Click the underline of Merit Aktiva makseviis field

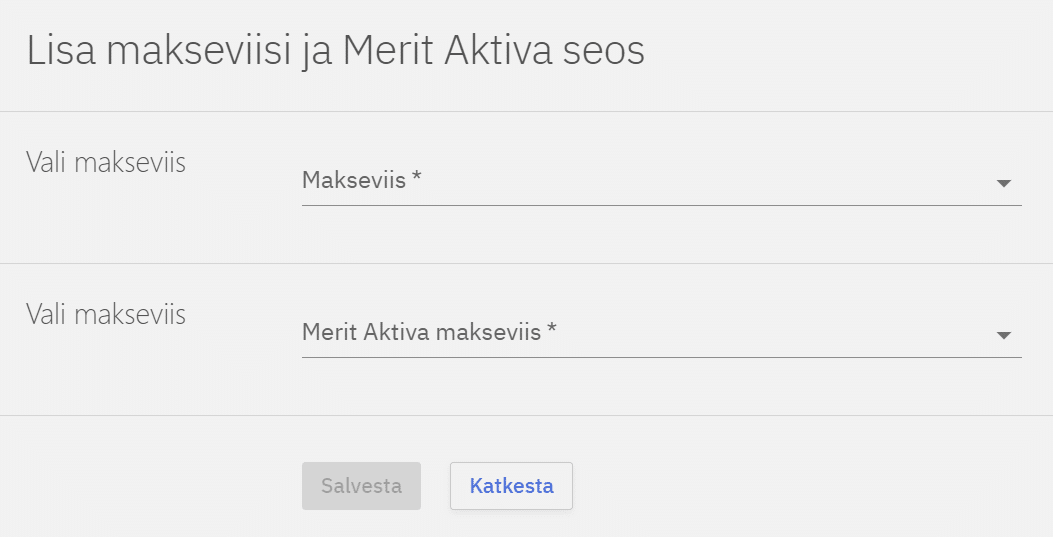click(660, 357)
